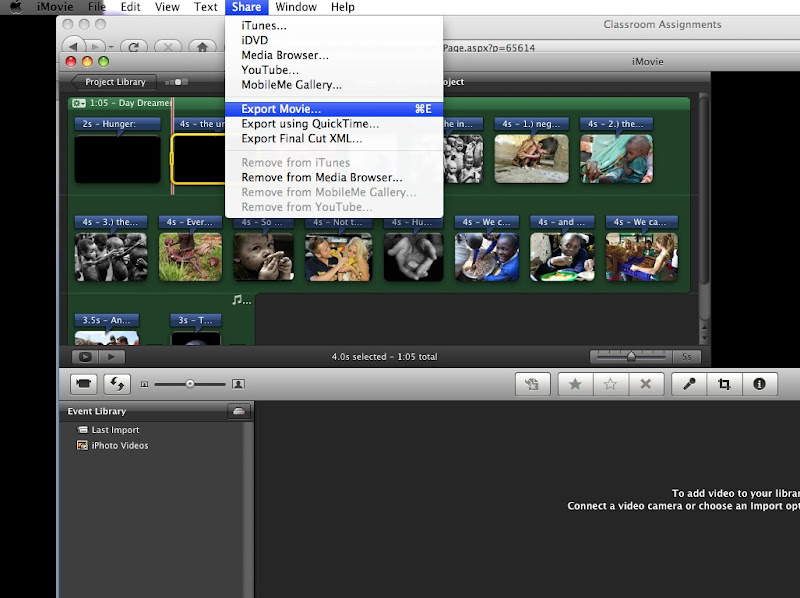The height and width of the screenshot is (598, 800).
Task: Share to YouTube from the menu
Action: (x=334, y=70)
